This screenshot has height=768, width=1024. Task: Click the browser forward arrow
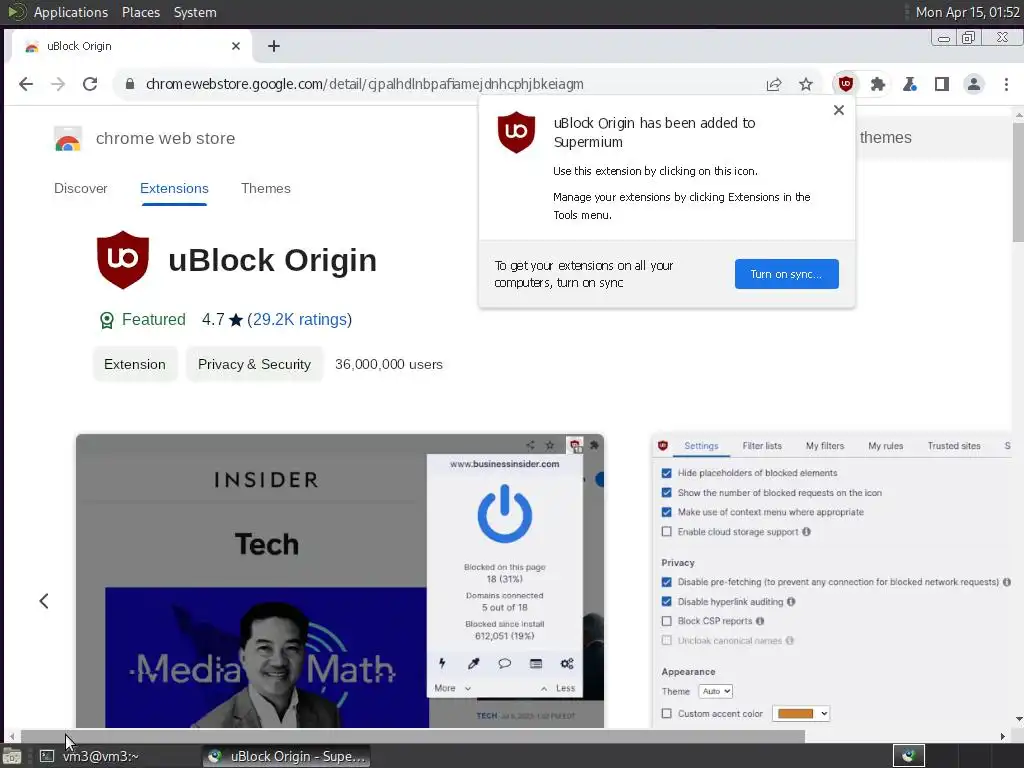click(58, 84)
